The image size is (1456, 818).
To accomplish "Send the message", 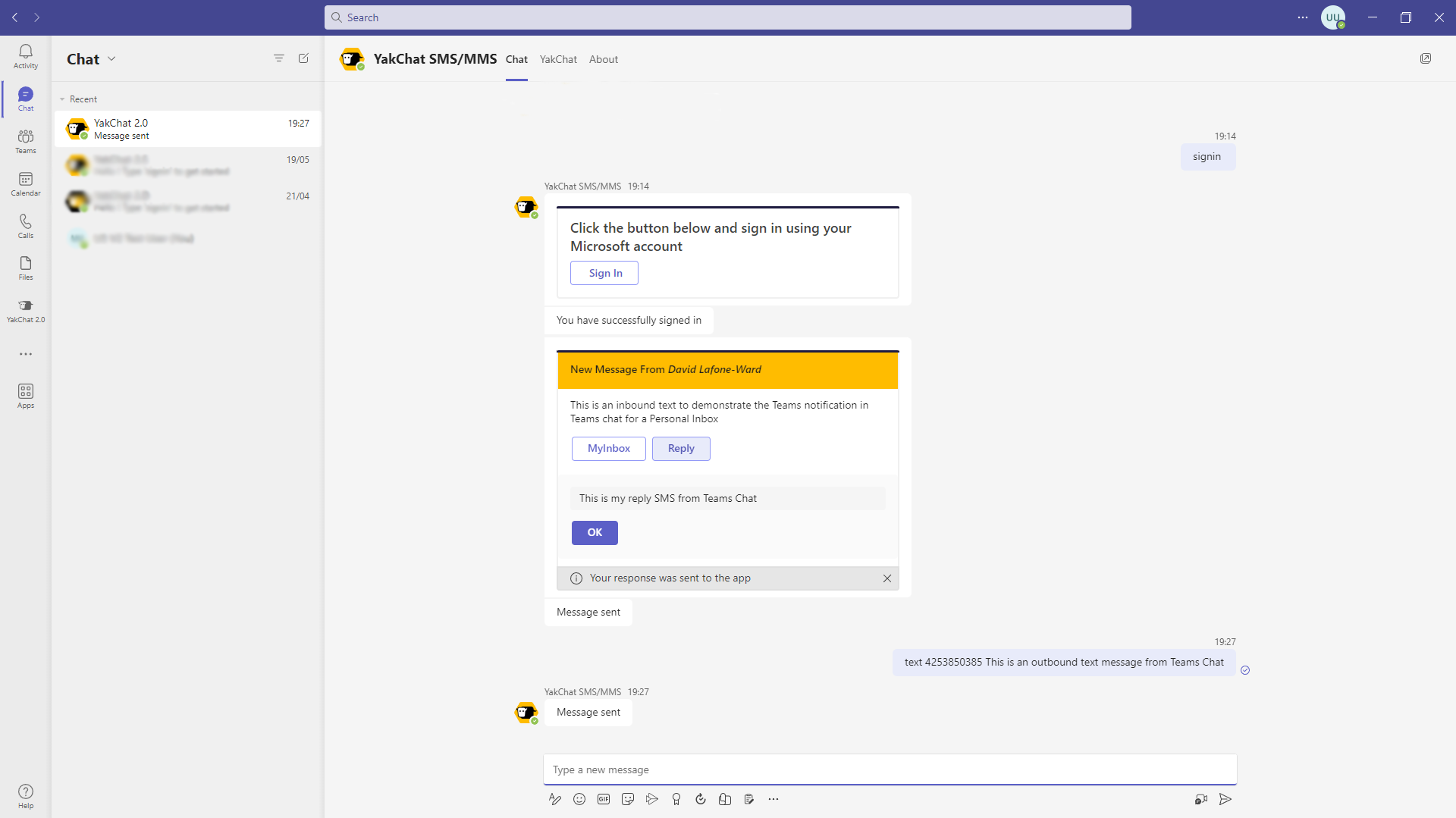I will coord(1225,799).
